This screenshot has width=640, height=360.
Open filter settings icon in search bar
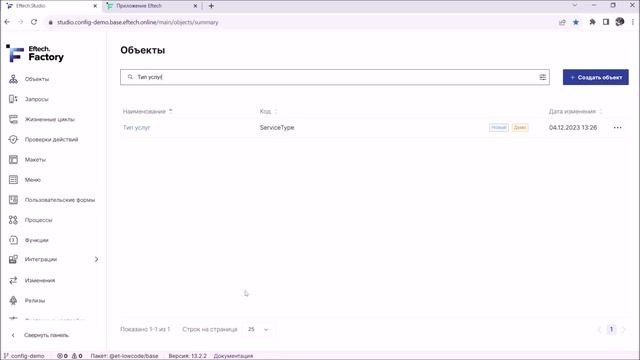pos(542,77)
